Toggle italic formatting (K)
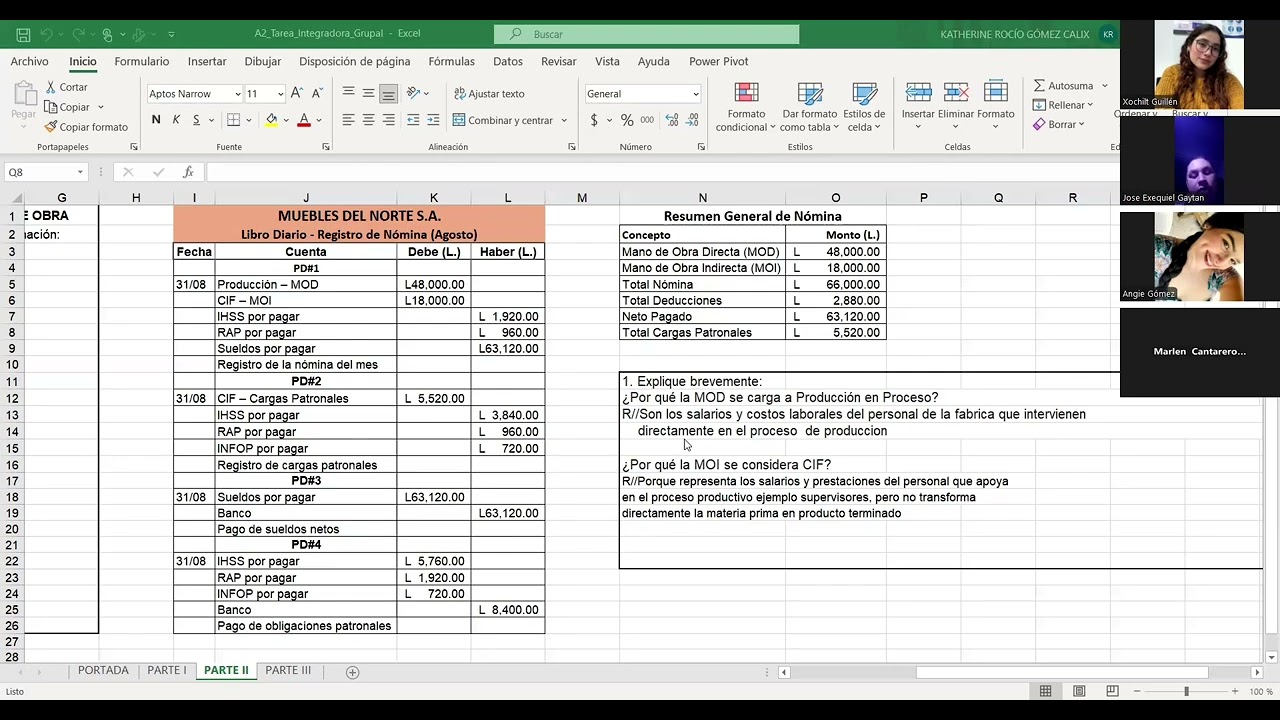The image size is (1280, 720). click(176, 120)
